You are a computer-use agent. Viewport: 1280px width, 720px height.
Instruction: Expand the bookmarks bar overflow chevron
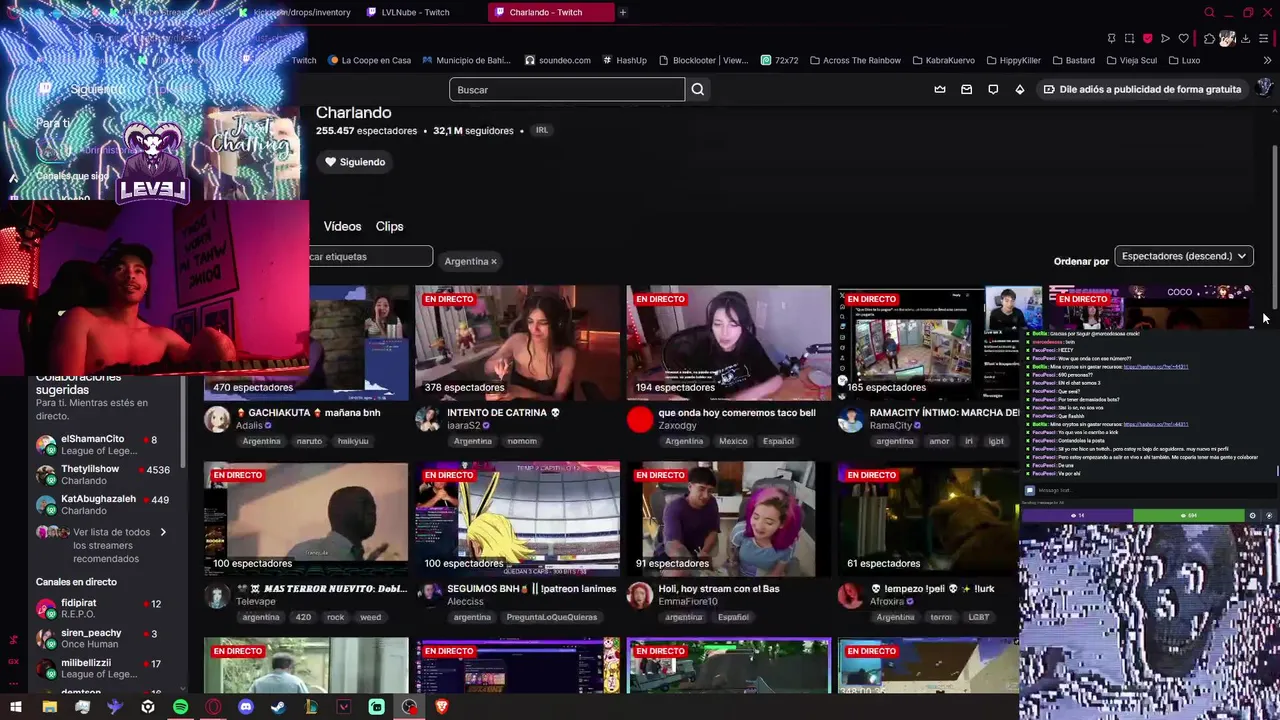(1267, 60)
